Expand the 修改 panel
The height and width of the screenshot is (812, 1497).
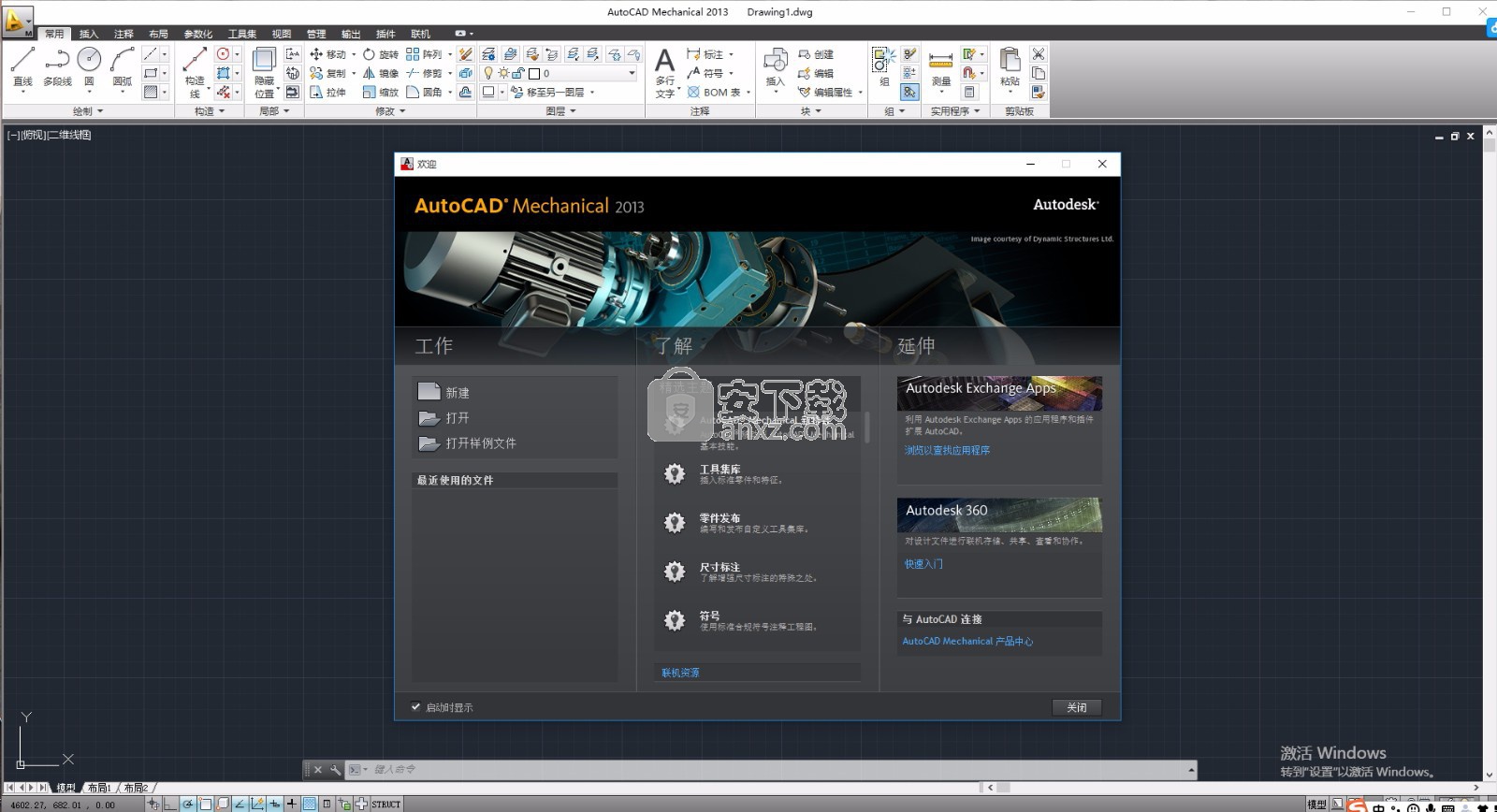[390, 110]
